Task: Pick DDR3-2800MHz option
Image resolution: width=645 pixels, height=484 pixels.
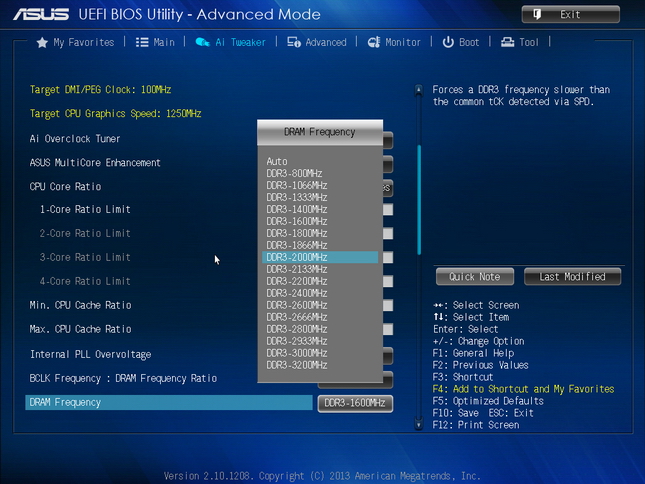Action: pyautogui.click(x=297, y=329)
